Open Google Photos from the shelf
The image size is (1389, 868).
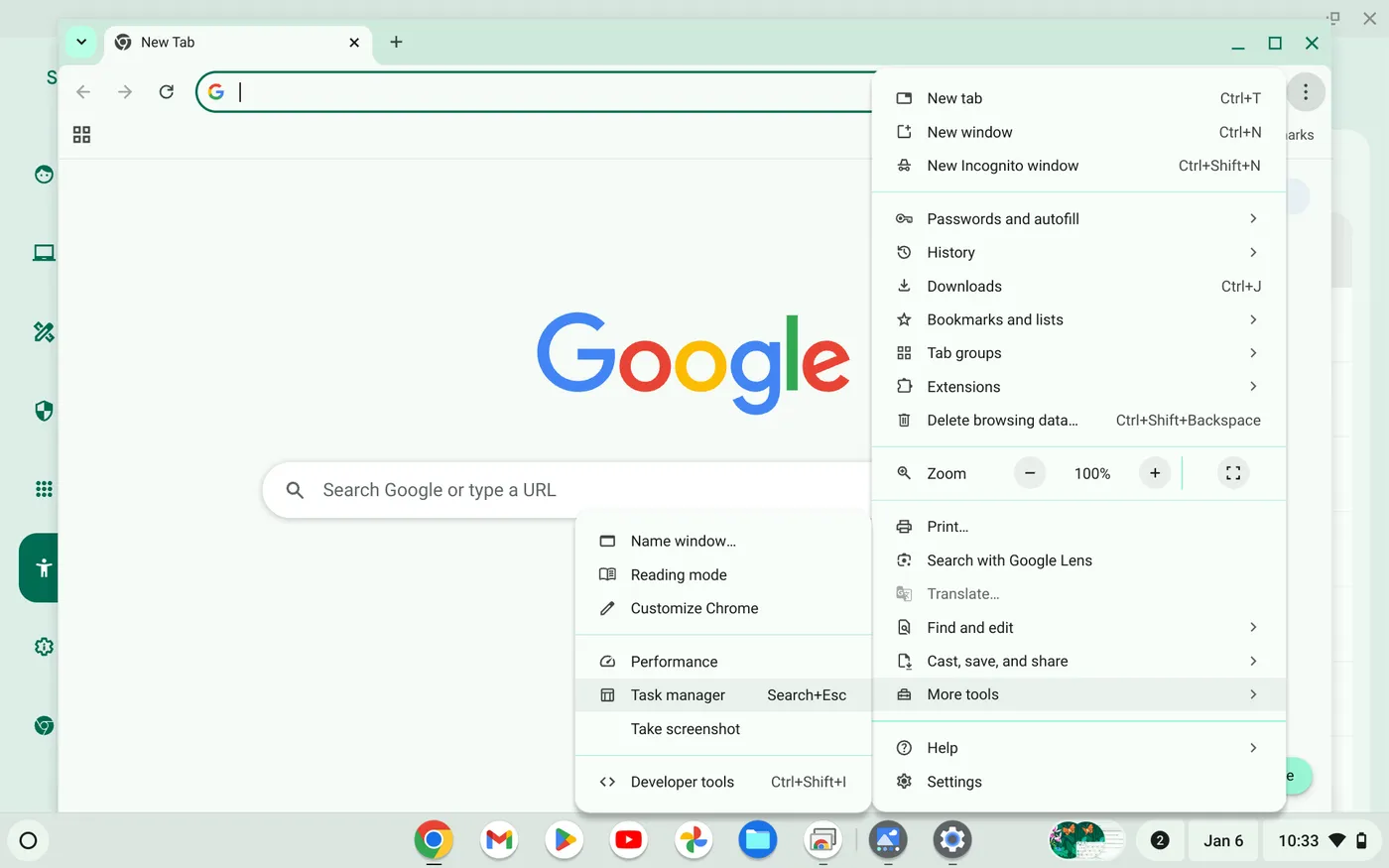click(x=694, y=840)
